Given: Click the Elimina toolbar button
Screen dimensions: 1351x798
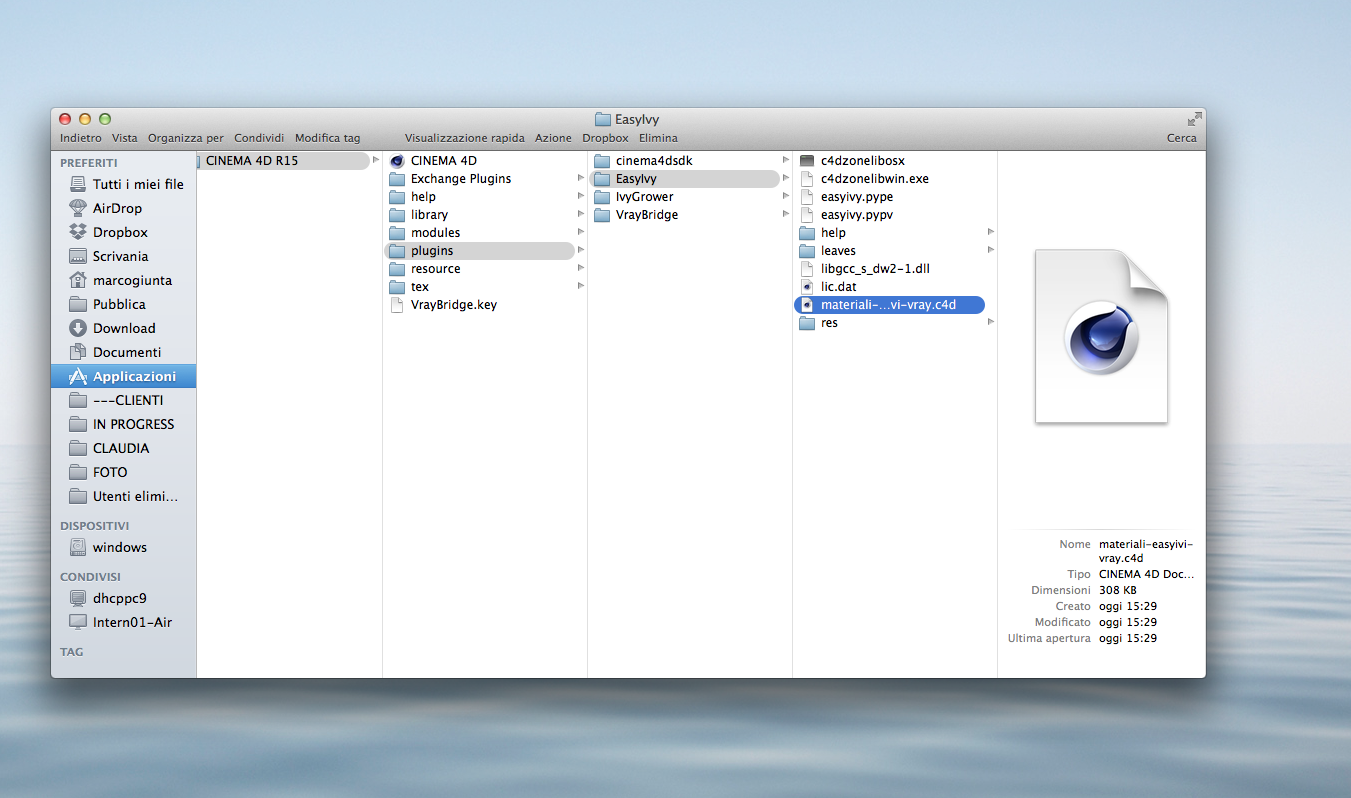Looking at the screenshot, I should [x=658, y=138].
